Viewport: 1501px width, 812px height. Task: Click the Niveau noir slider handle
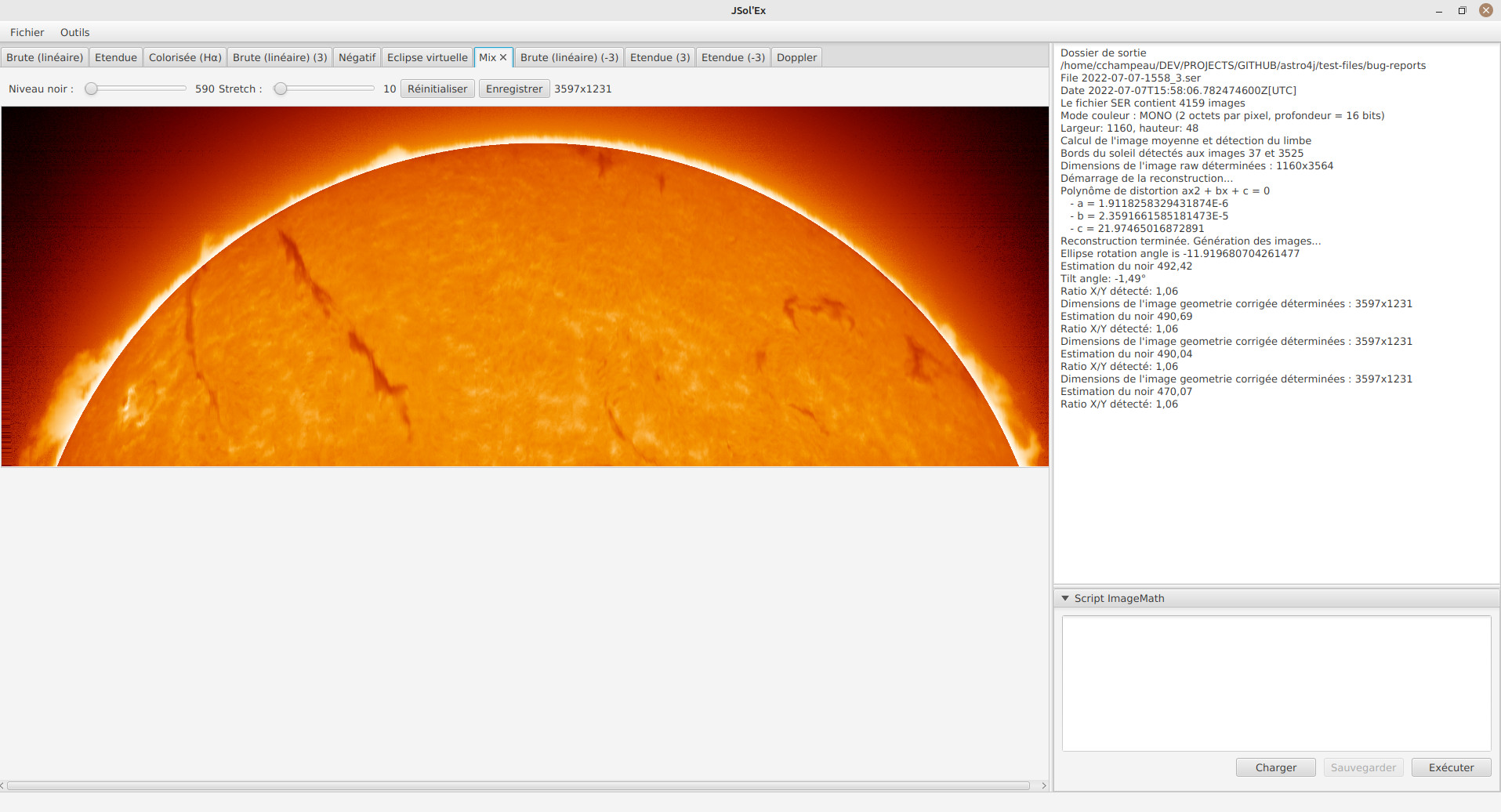92,89
